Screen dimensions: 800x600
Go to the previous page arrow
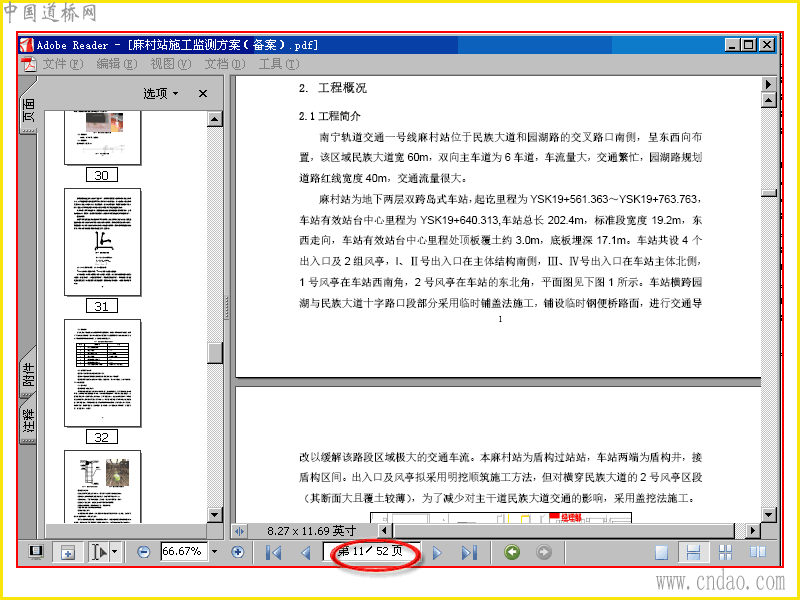coord(306,553)
